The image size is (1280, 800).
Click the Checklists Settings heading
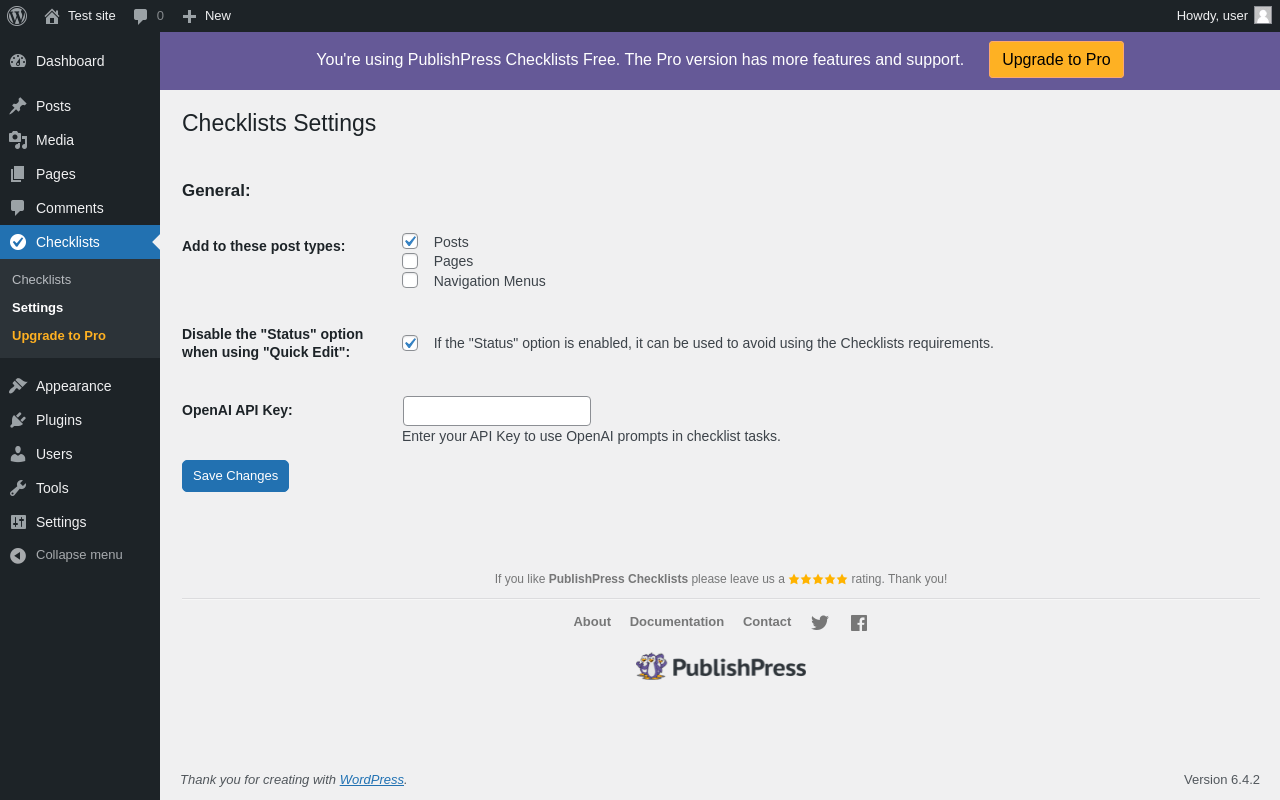[279, 123]
